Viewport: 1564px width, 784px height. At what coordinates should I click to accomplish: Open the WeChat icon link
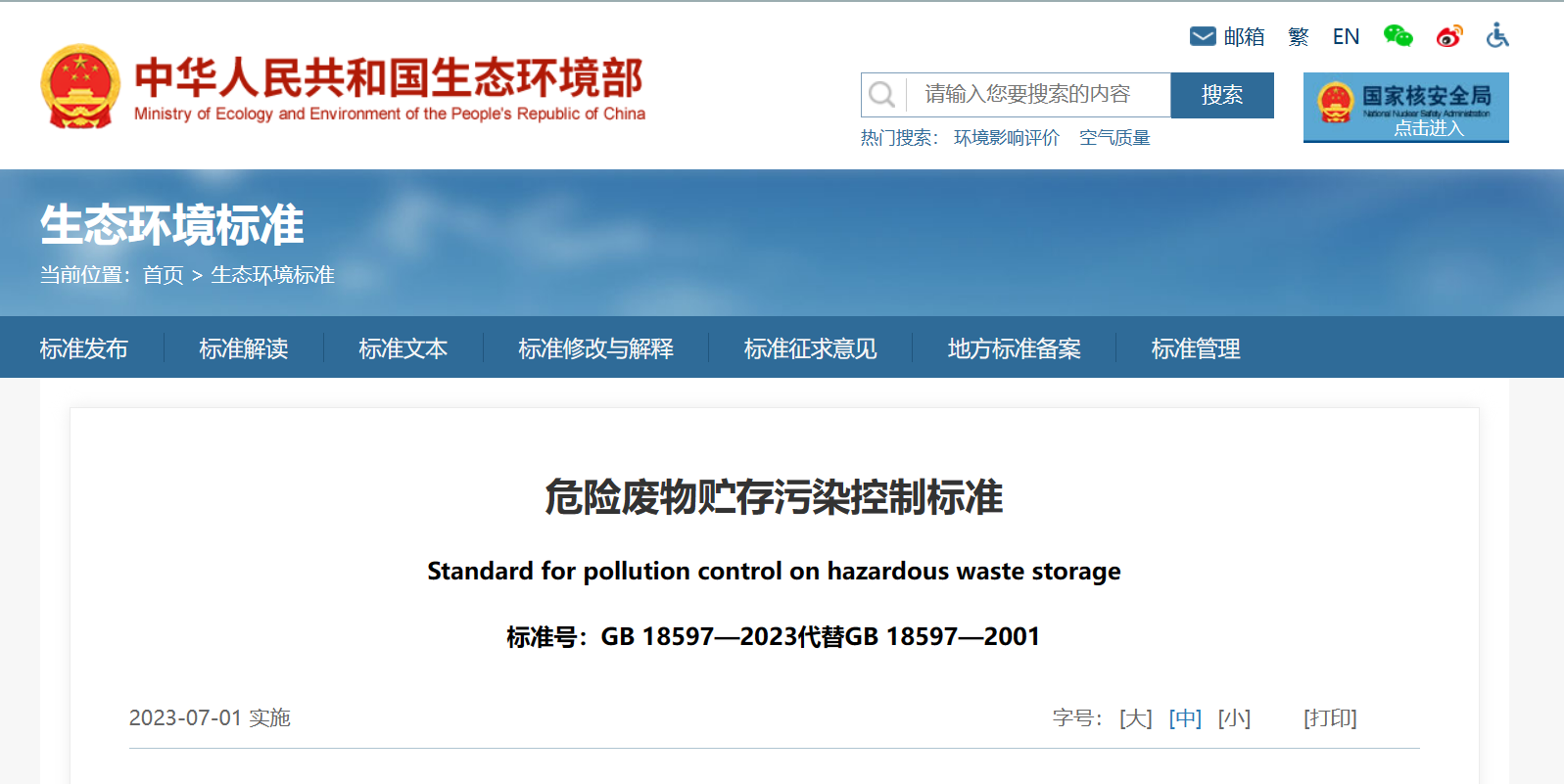(x=1398, y=36)
